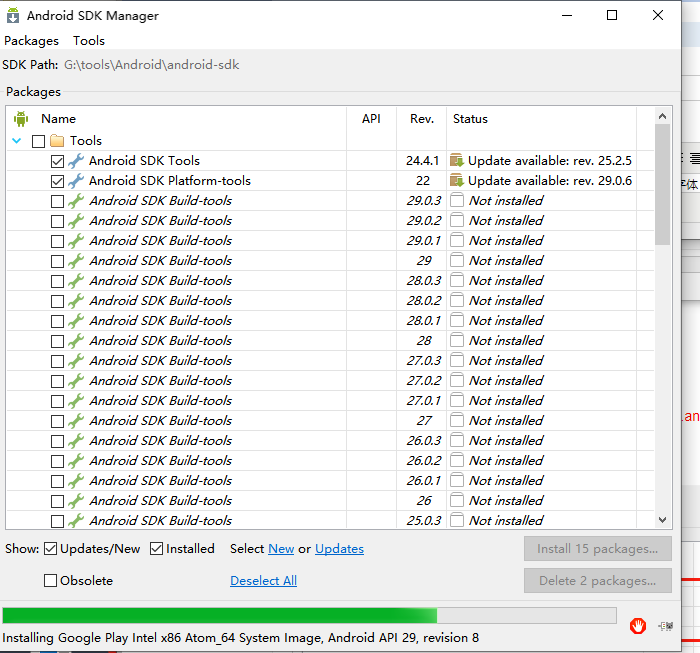
Task: Click status icon of Build-tools 26.0.2
Action: click(457, 460)
